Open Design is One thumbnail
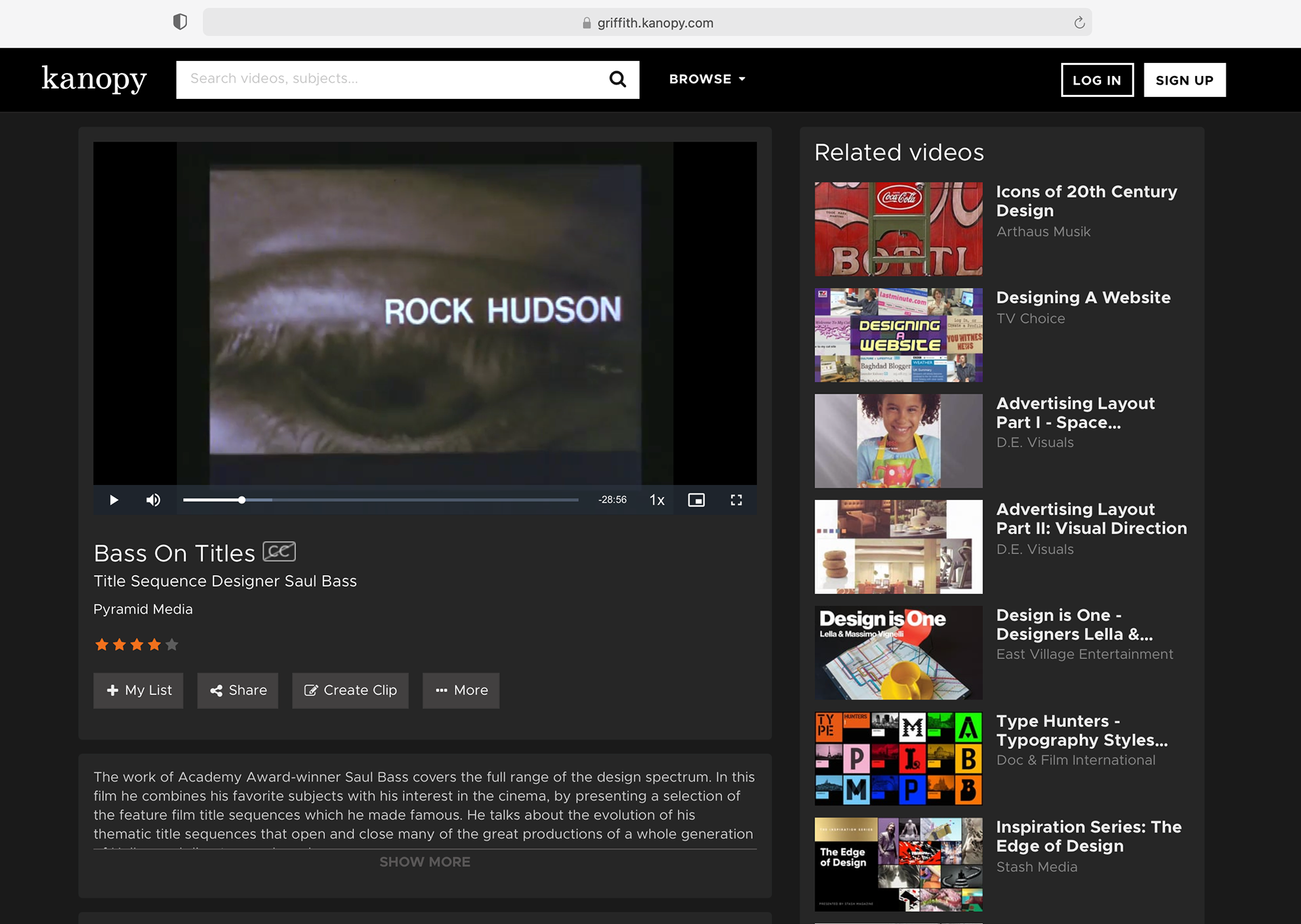The width and height of the screenshot is (1301, 924). point(899,653)
